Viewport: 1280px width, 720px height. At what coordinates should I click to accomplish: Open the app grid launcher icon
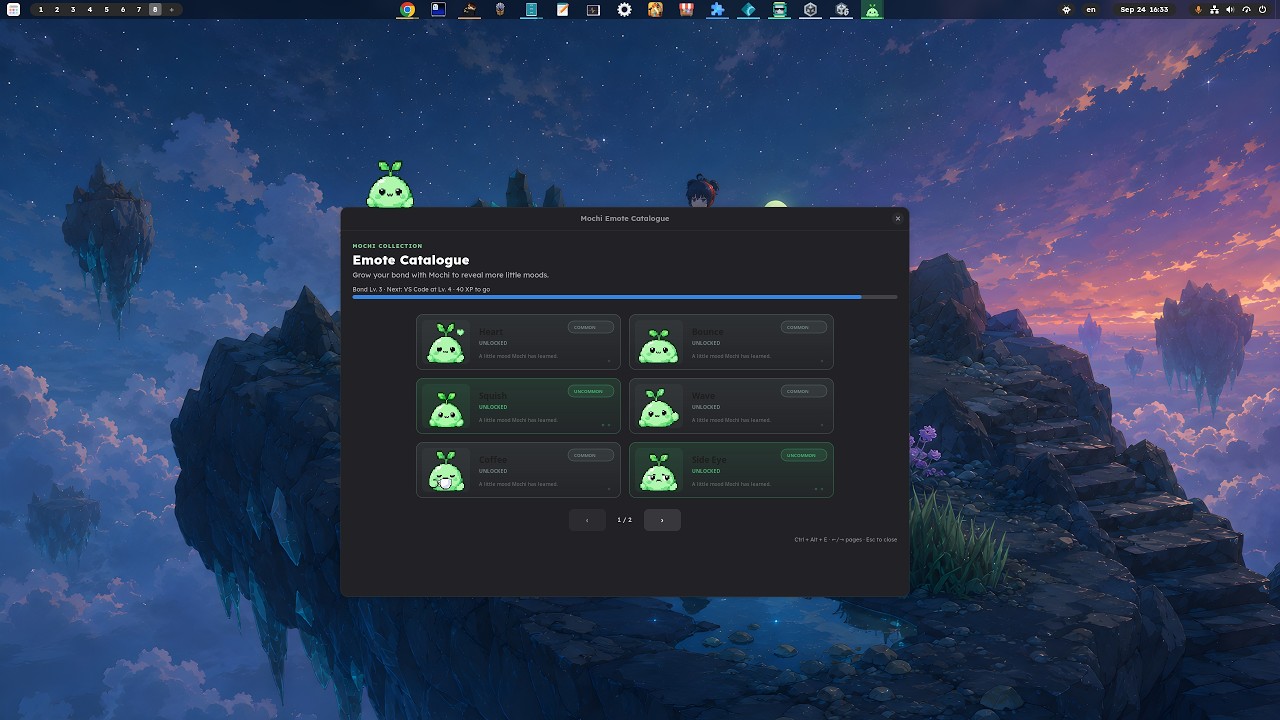[13, 9]
